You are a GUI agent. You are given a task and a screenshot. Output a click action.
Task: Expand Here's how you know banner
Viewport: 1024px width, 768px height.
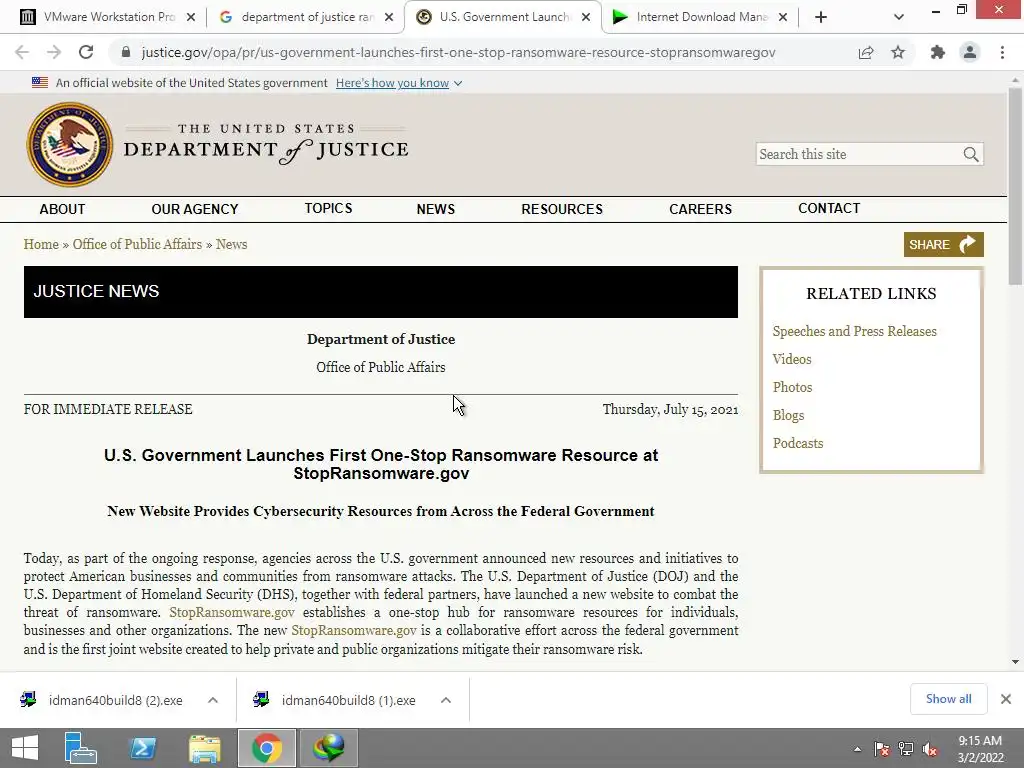pyautogui.click(x=399, y=83)
